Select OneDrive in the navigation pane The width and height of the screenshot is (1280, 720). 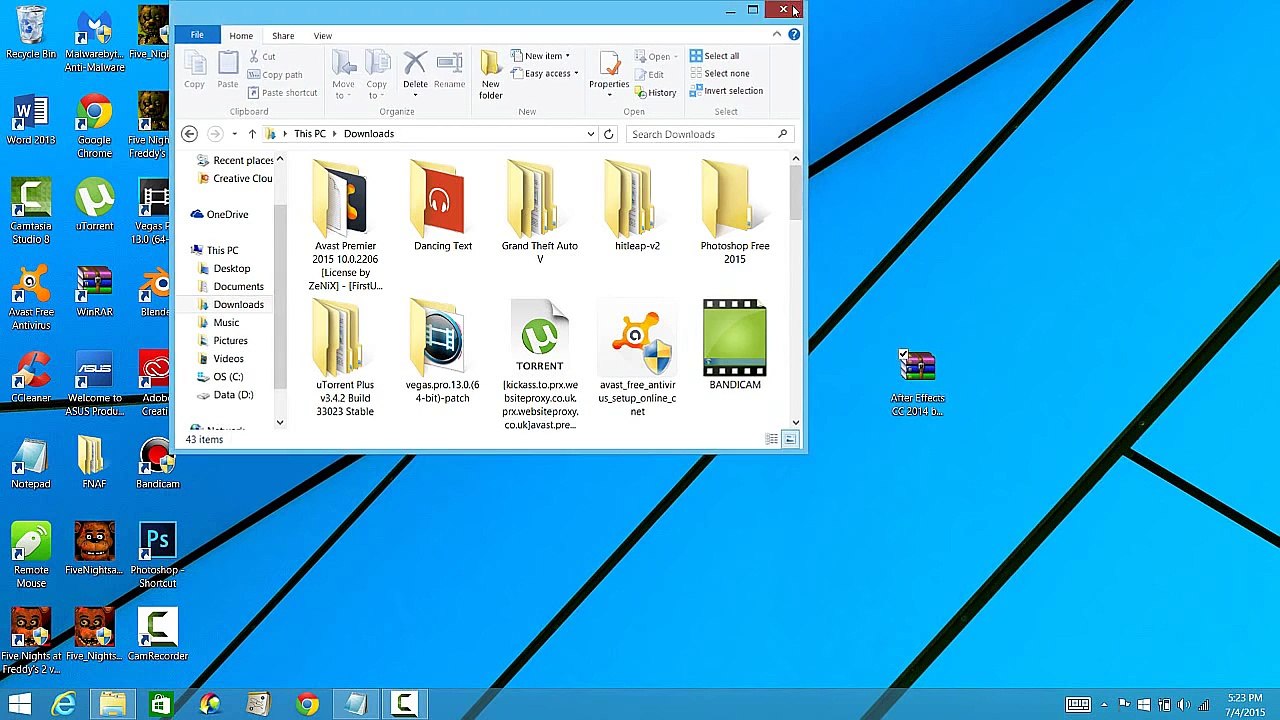(219, 214)
